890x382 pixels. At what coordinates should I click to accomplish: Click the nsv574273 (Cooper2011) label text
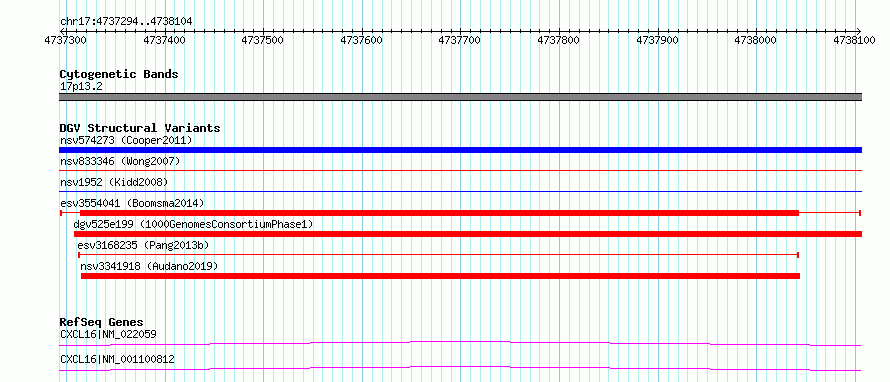coord(126,140)
